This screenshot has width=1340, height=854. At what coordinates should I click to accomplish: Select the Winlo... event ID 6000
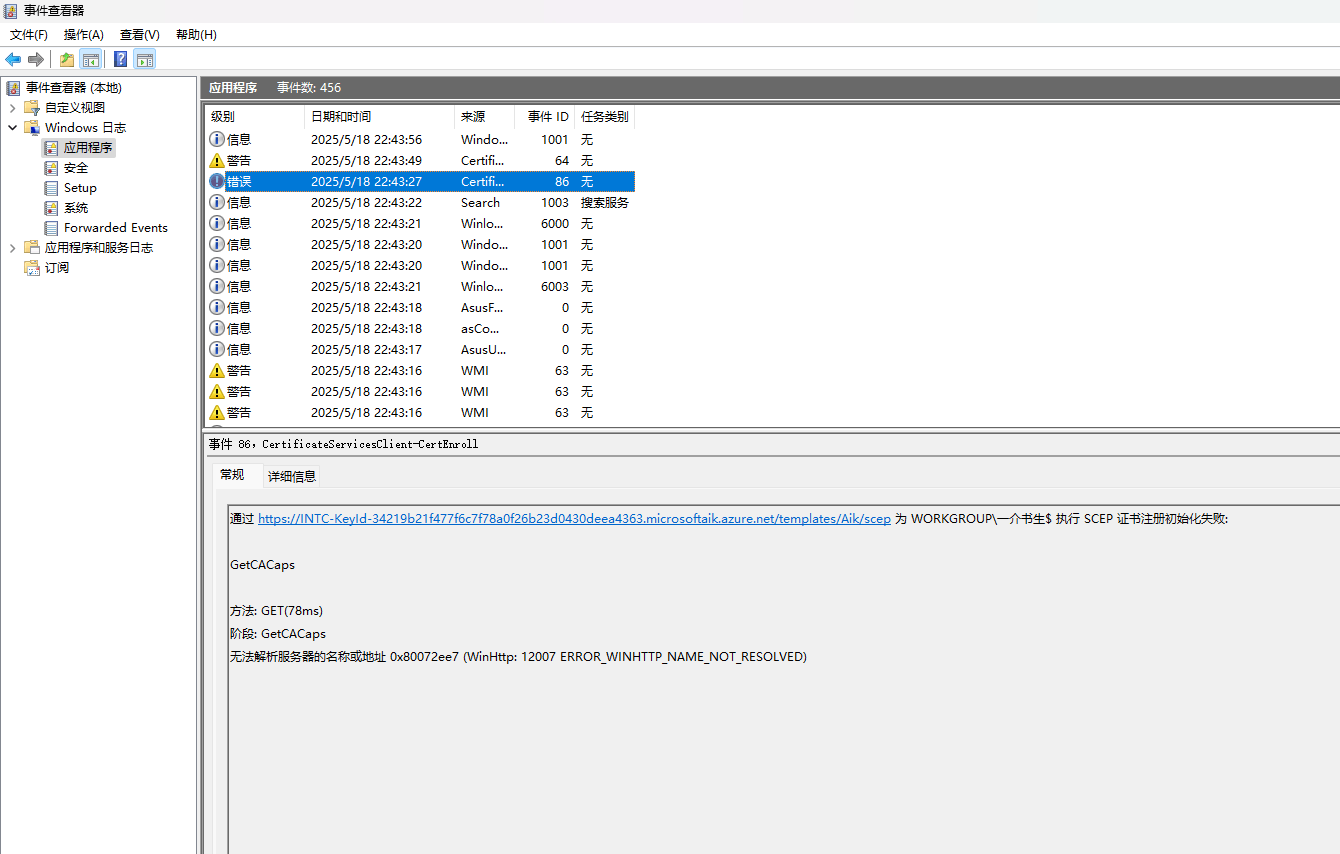point(420,223)
